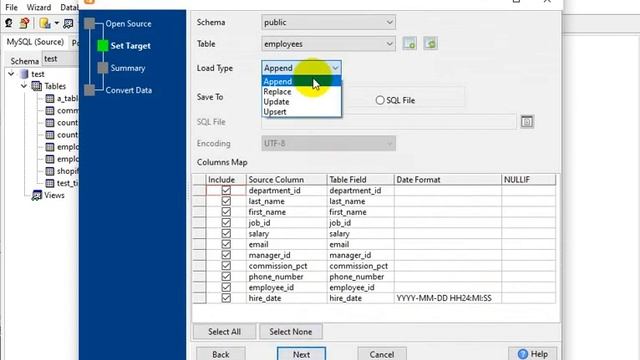The image size is (640, 360).
Task: Open the Encoding dropdown showing UTF-8
Action: click(329, 143)
